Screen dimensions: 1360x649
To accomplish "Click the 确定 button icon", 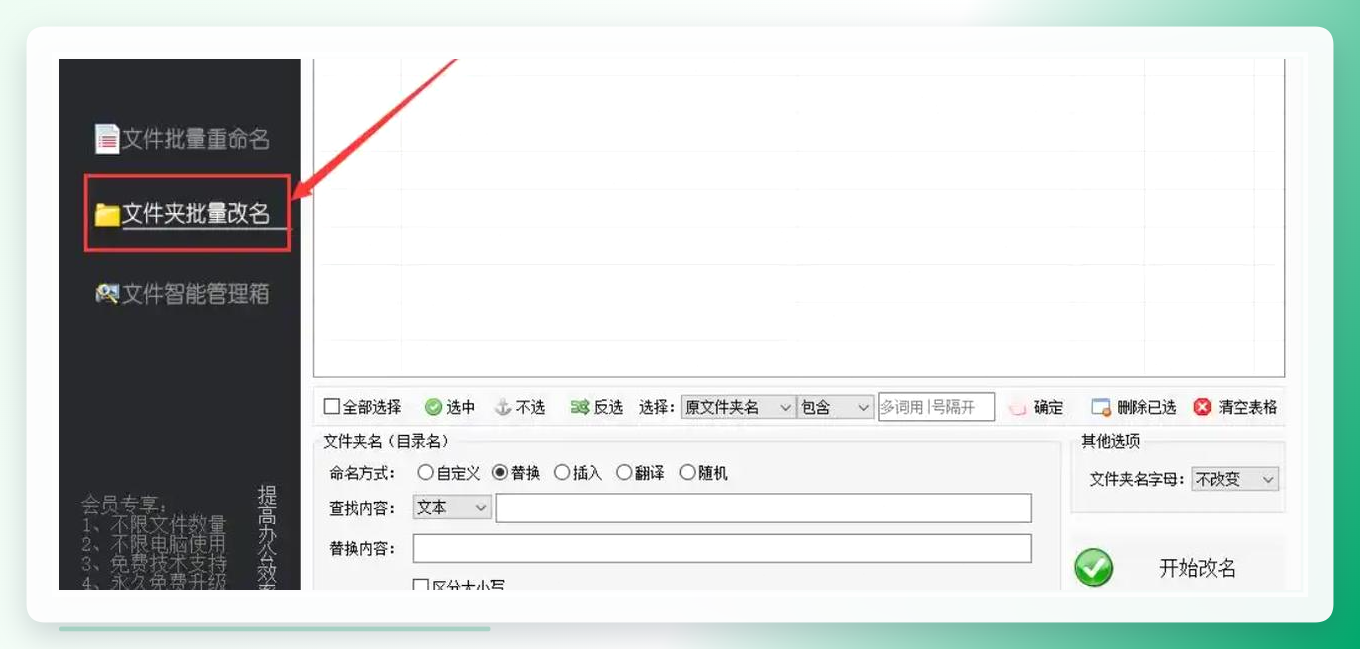I will 1019,408.
